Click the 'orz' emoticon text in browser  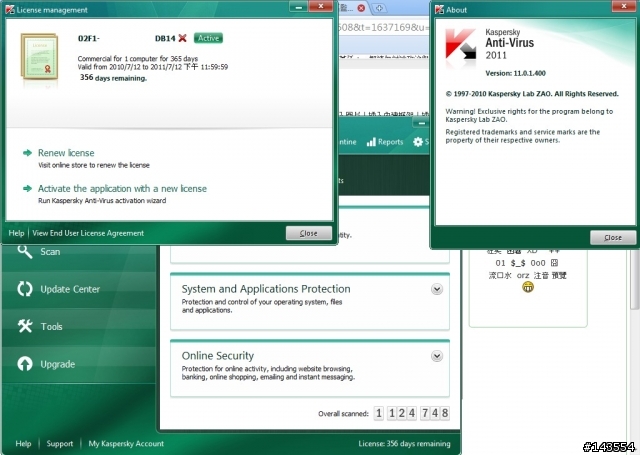point(523,275)
